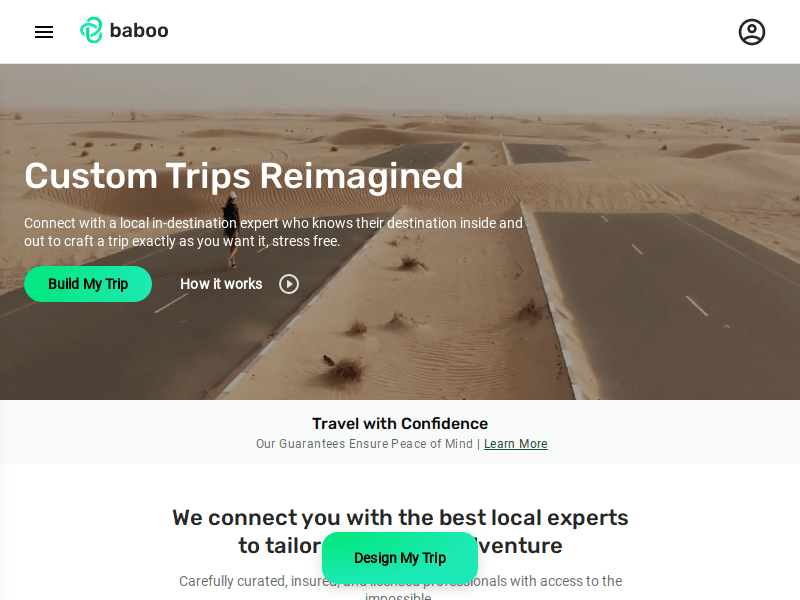
Task: Click the best local experts heading
Action: (400, 518)
